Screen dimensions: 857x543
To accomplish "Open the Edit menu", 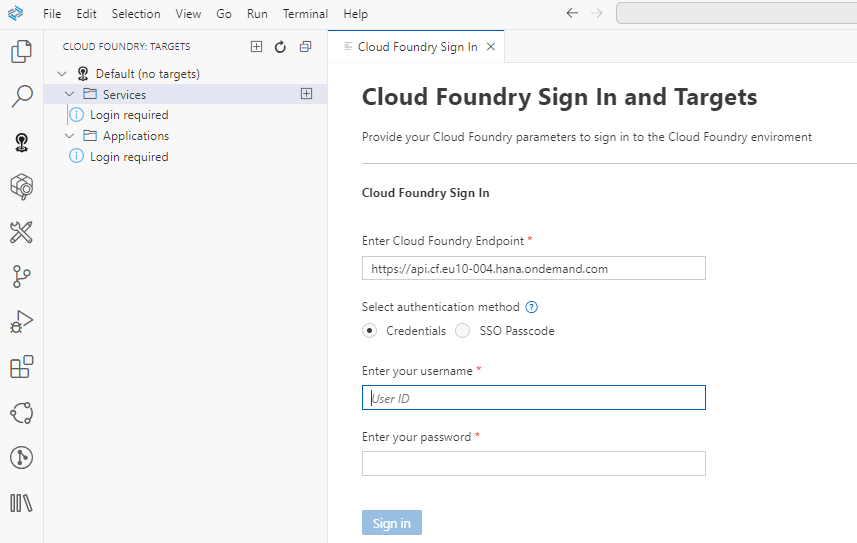I will [x=86, y=14].
